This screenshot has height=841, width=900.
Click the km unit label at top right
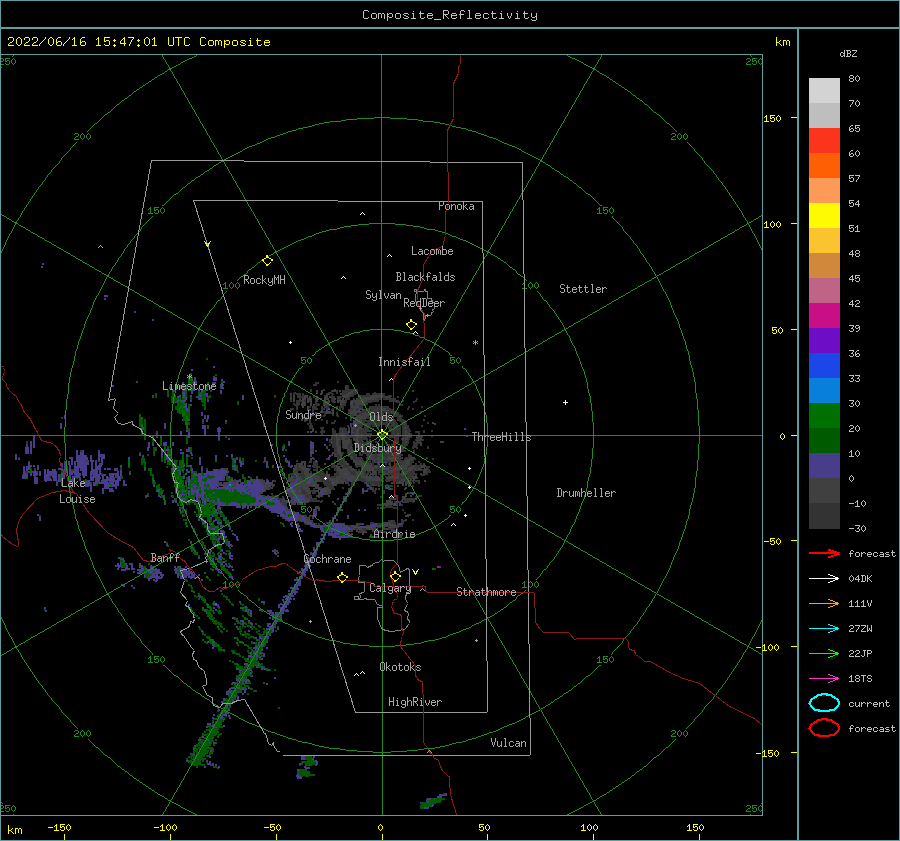pyautogui.click(x=782, y=42)
